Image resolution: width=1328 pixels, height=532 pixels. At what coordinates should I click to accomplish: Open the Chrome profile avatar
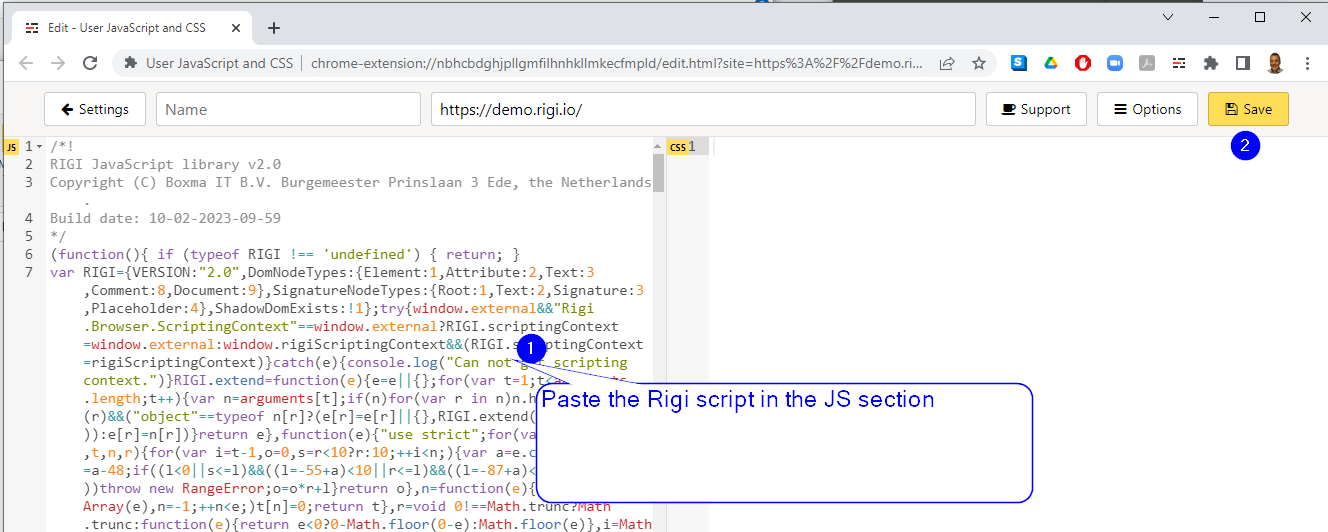coord(1275,63)
